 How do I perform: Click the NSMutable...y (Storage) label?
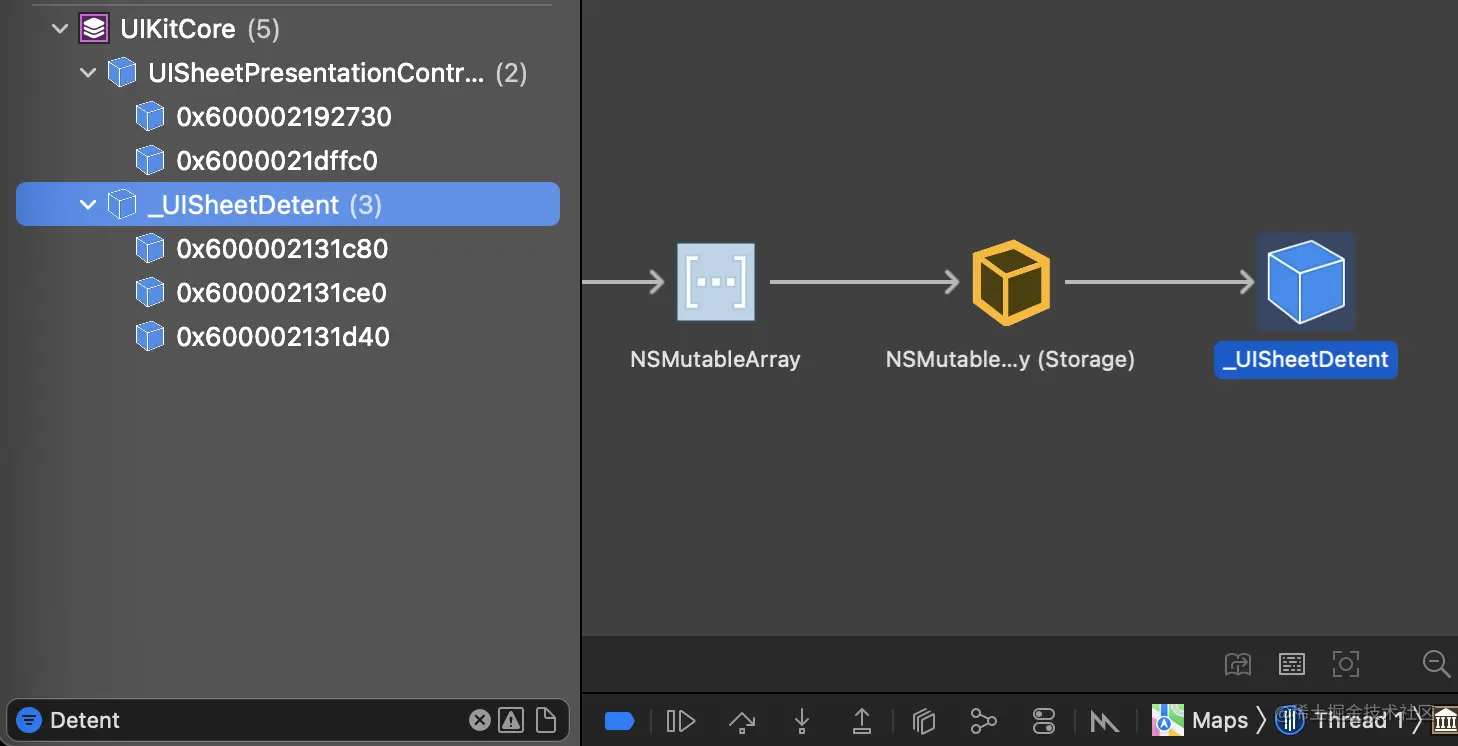tap(1010, 360)
